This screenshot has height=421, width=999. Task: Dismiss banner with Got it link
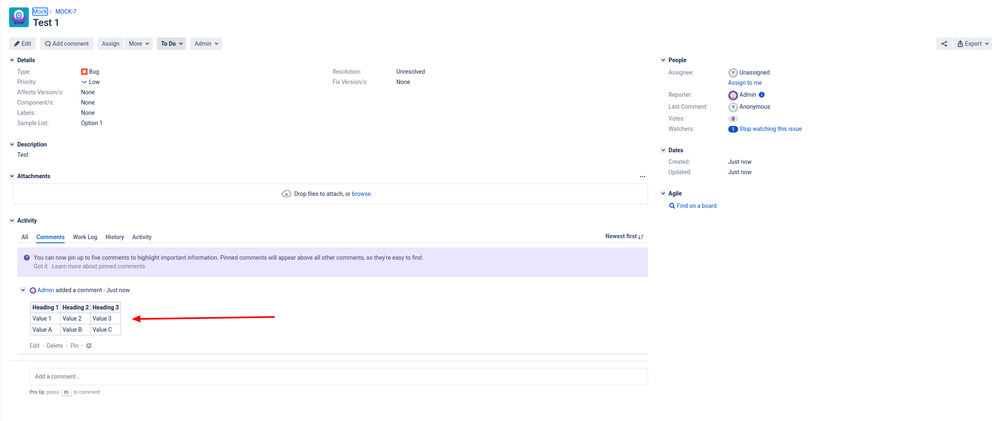click(x=40, y=266)
